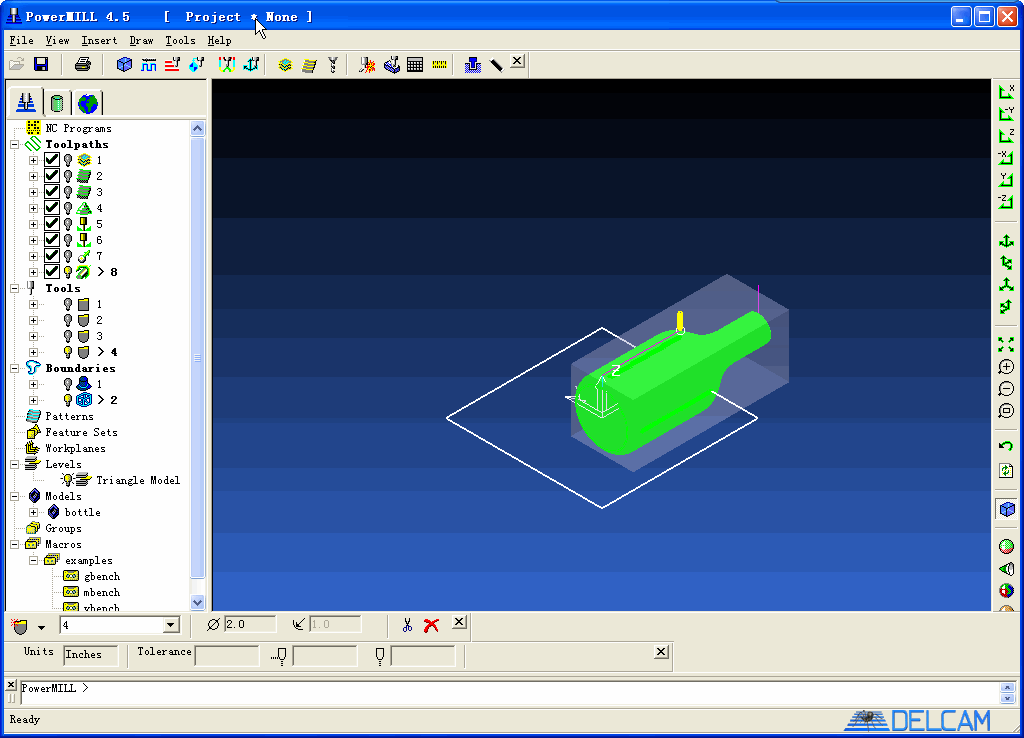This screenshot has width=1024, height=738.
Task: Open the Tools menu
Action: pos(180,40)
